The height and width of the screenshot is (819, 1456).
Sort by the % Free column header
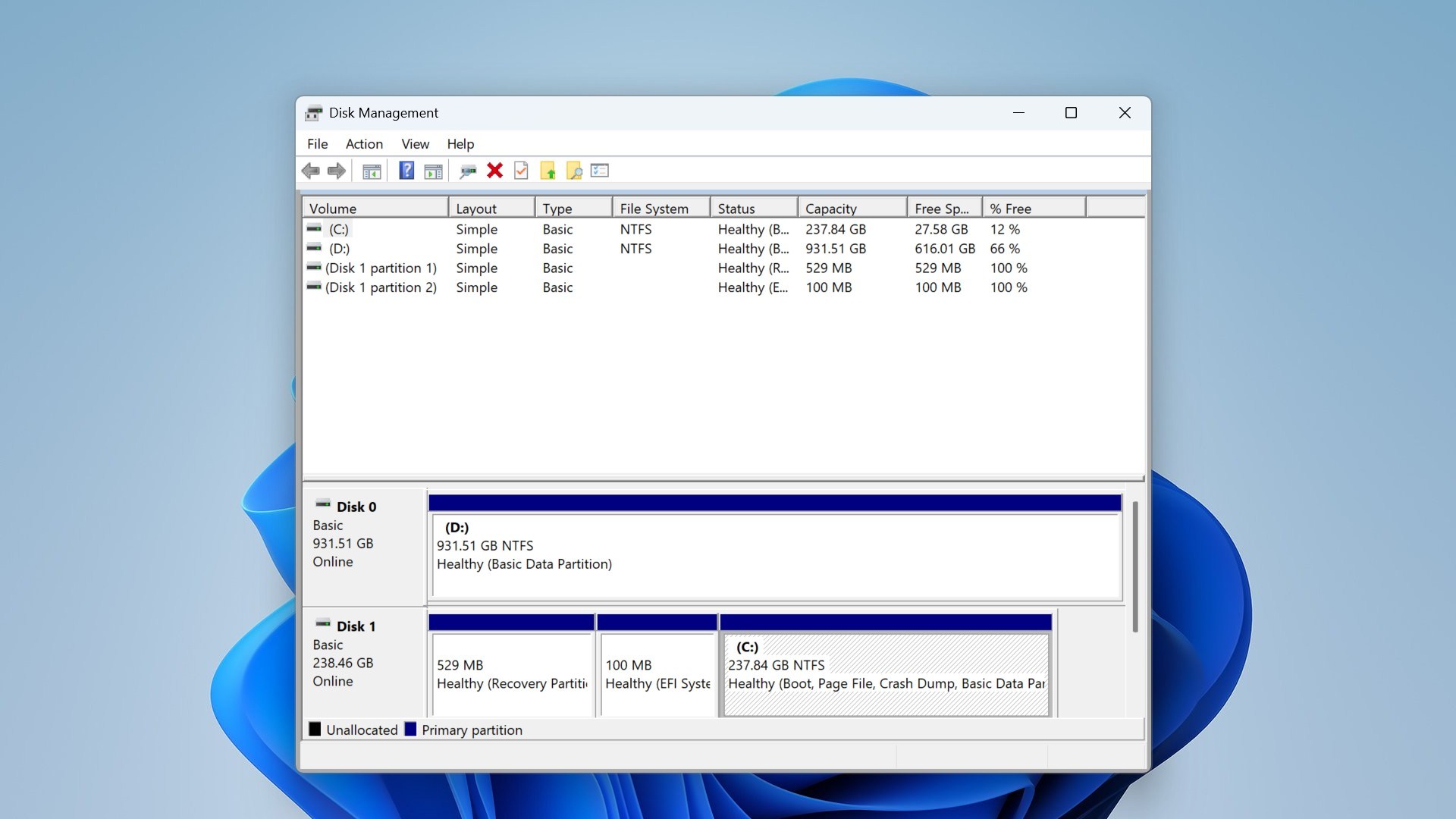click(x=1034, y=208)
